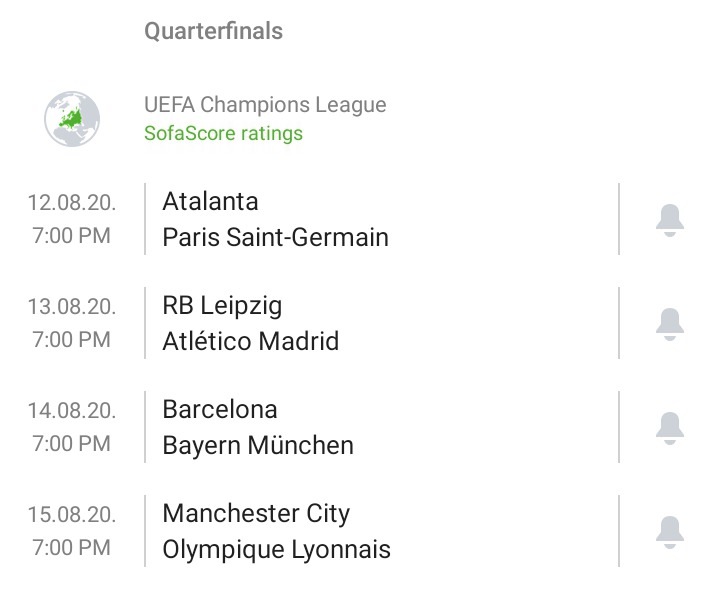
Task: Toggle bell for Manchester City vs Lyonnais
Action: point(669,531)
